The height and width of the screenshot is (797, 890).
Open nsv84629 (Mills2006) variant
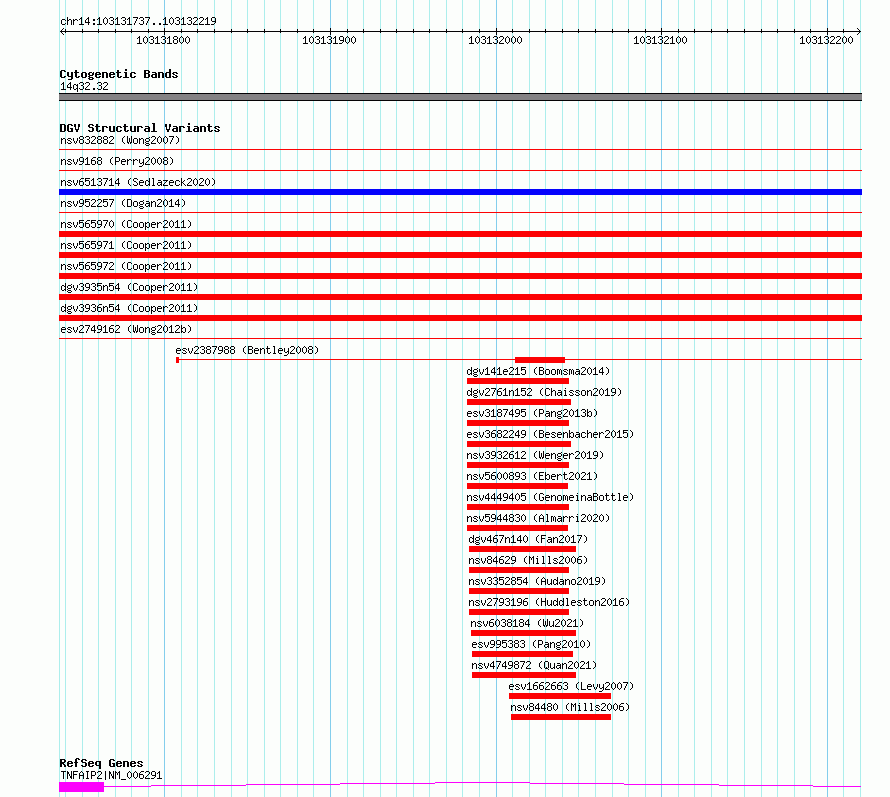(x=528, y=560)
